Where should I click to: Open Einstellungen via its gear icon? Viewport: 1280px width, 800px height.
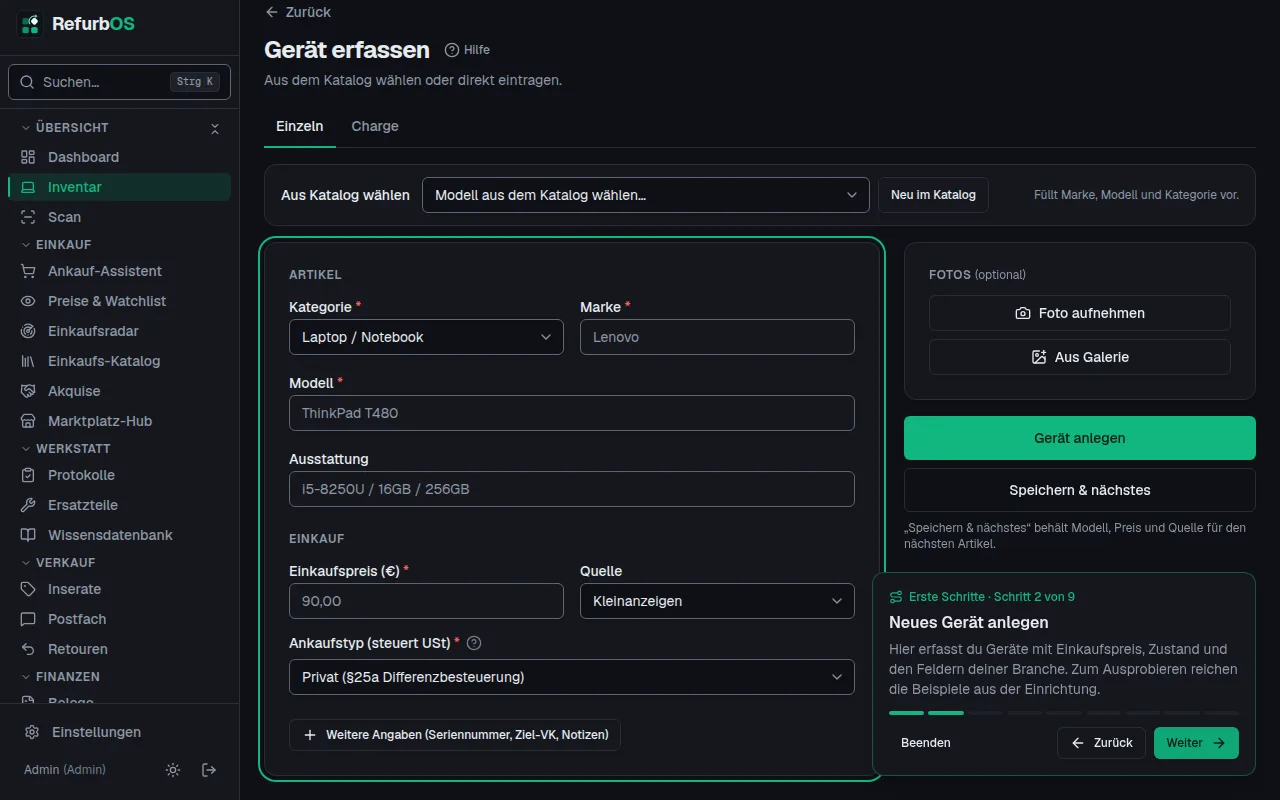(32, 732)
